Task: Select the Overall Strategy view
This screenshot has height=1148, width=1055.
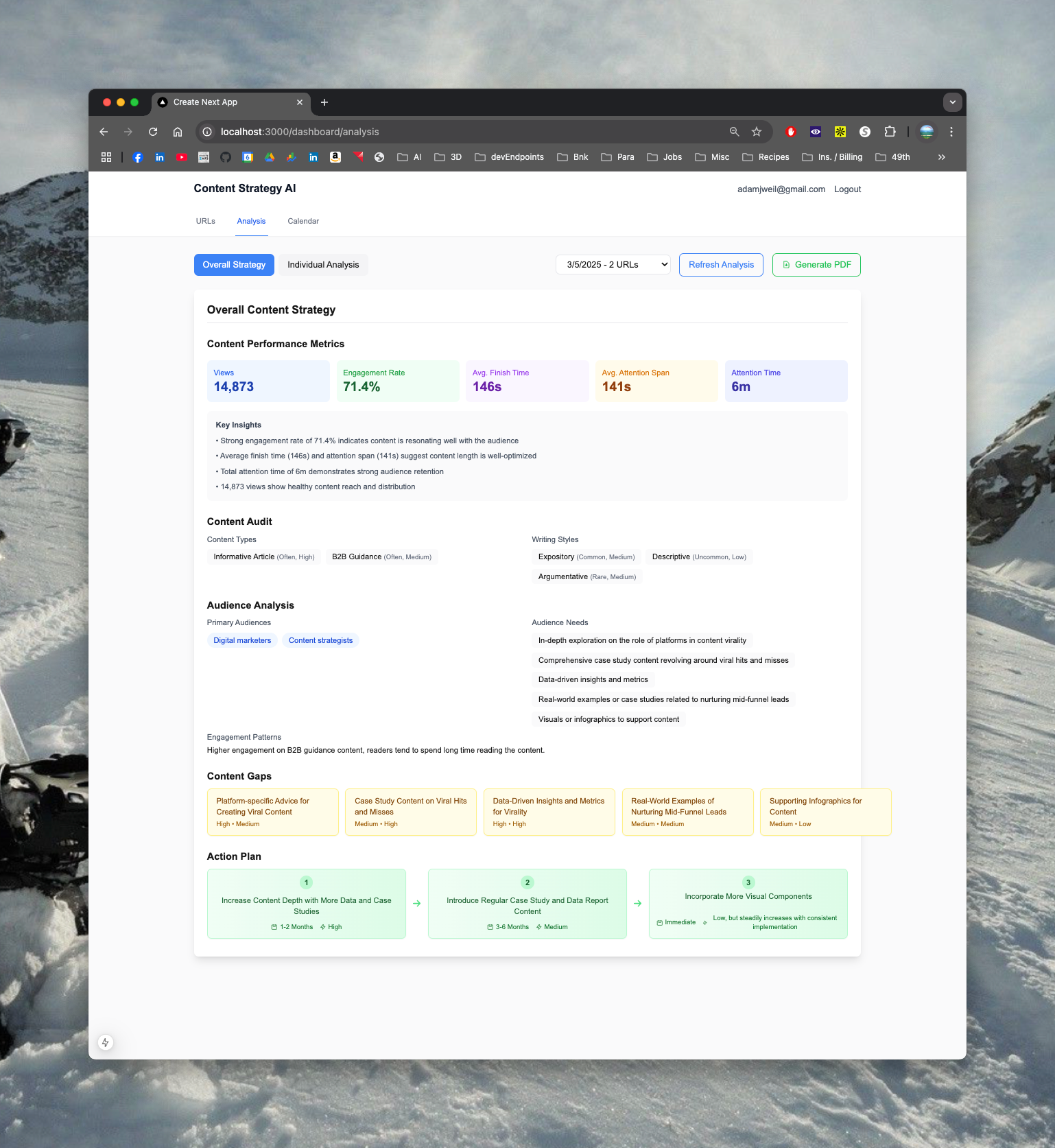Action: coord(234,265)
